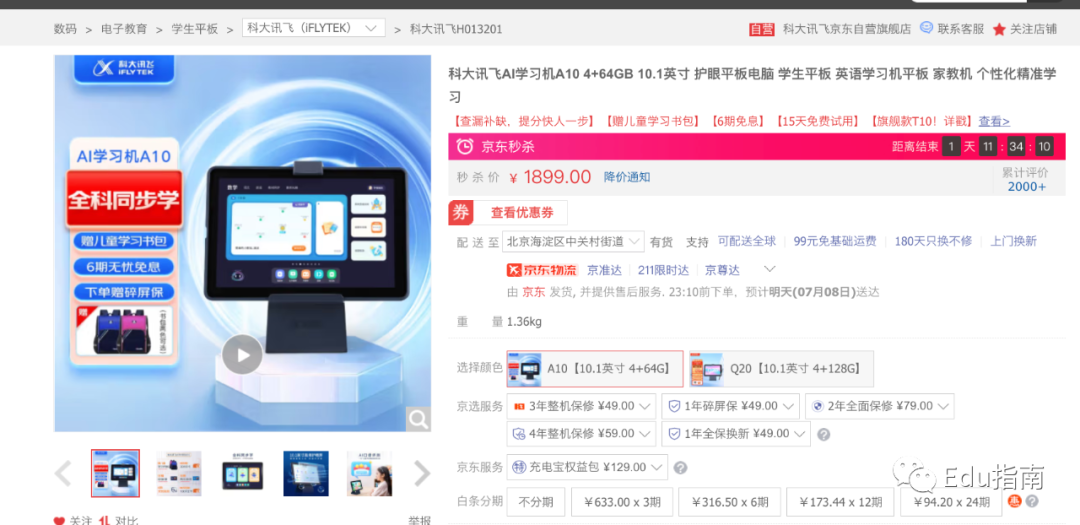Open 电子教育 breadcrumb category

click(124, 29)
